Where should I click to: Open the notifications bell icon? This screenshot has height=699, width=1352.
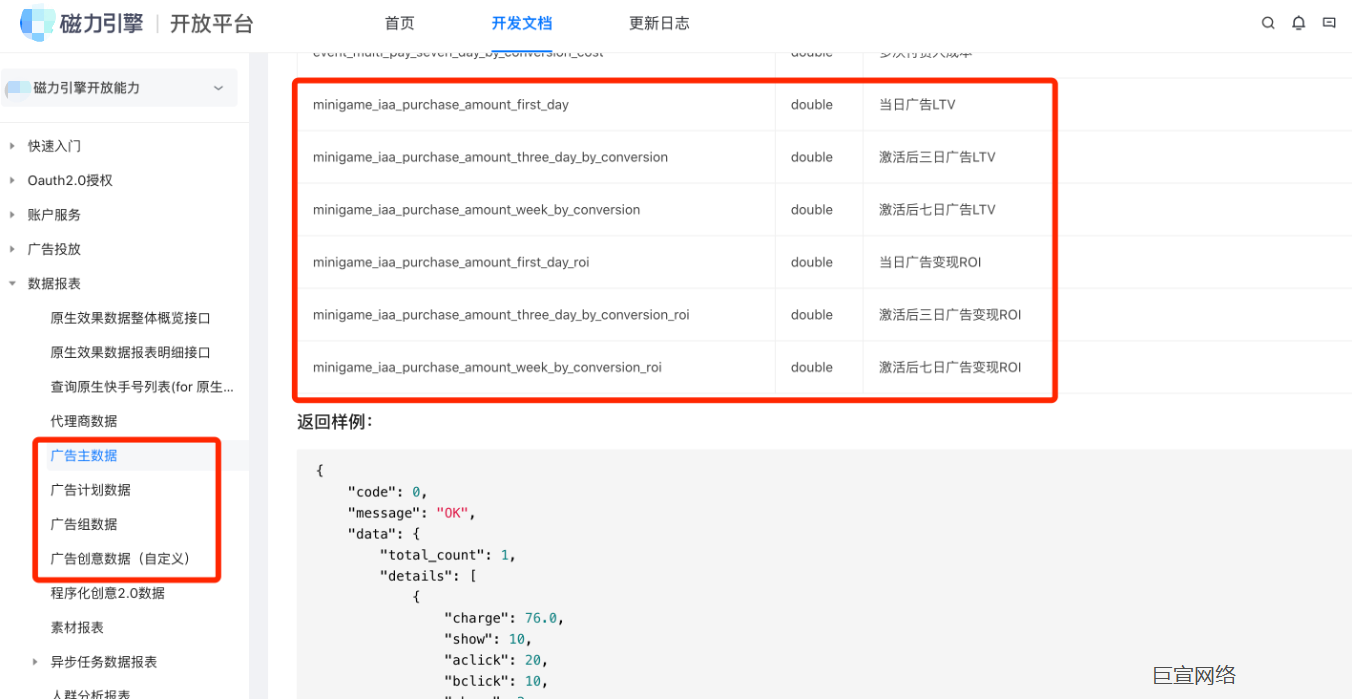pos(1298,22)
